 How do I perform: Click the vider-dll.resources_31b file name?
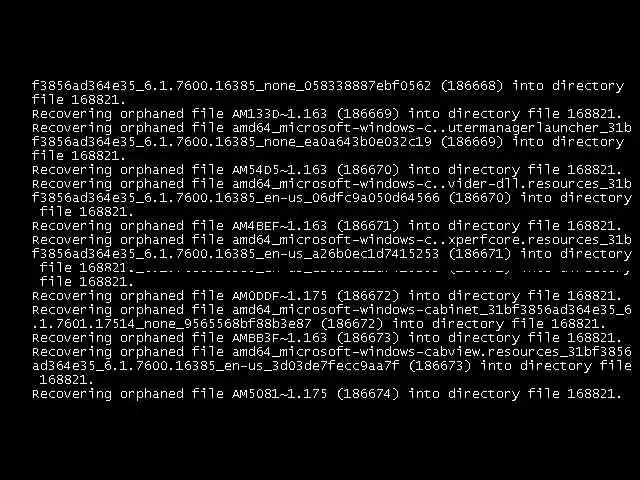[x=540, y=184]
